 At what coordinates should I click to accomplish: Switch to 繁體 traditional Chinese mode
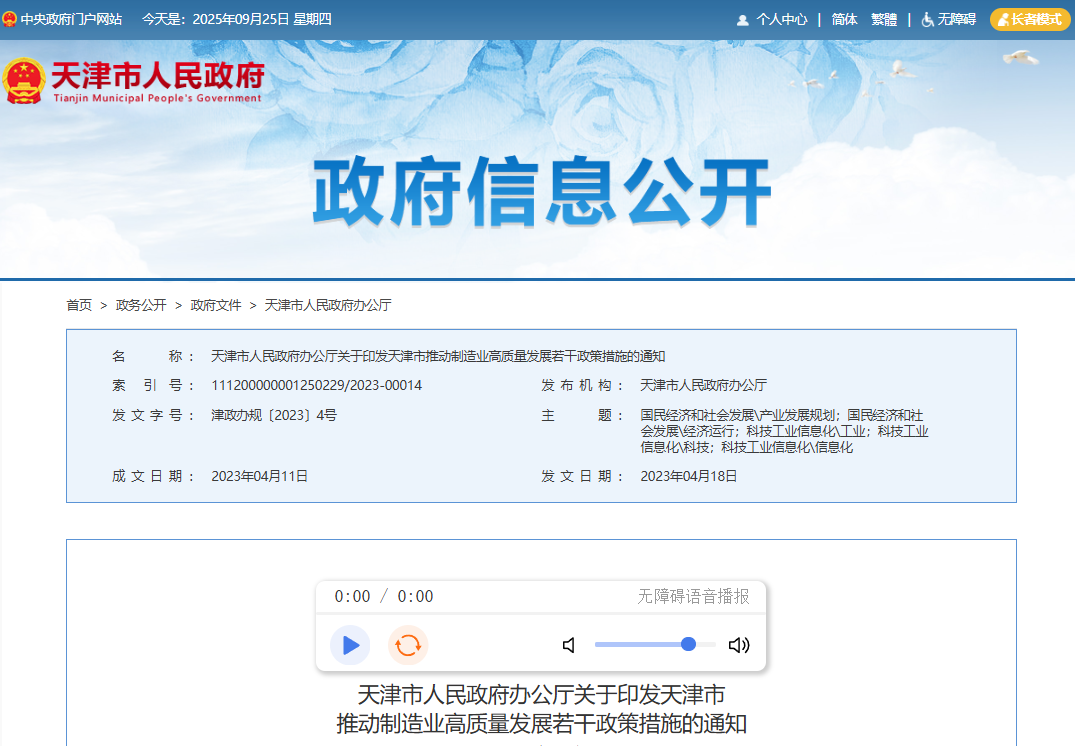pyautogui.click(x=884, y=19)
